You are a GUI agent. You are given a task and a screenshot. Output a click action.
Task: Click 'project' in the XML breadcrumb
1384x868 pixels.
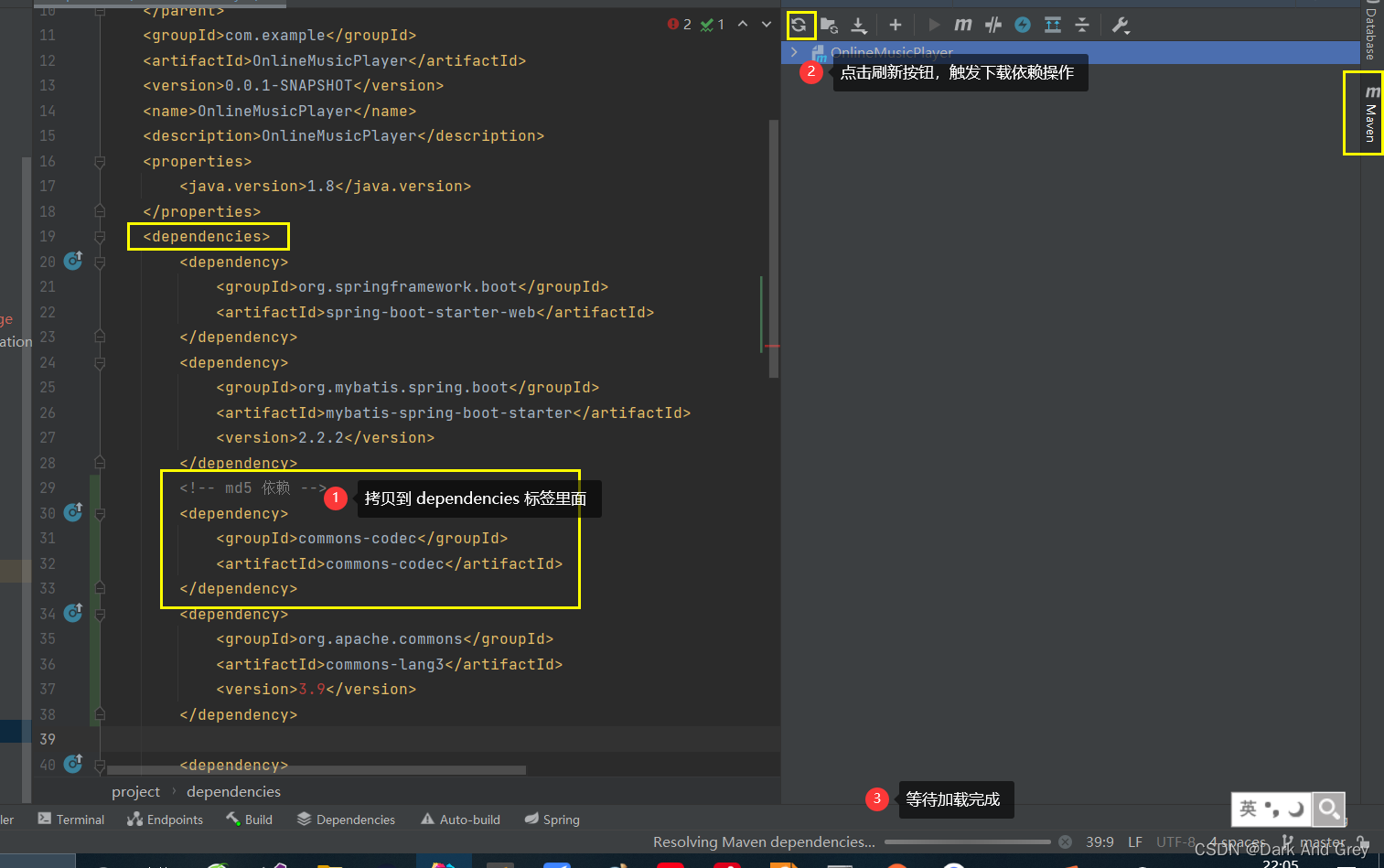coord(135,792)
